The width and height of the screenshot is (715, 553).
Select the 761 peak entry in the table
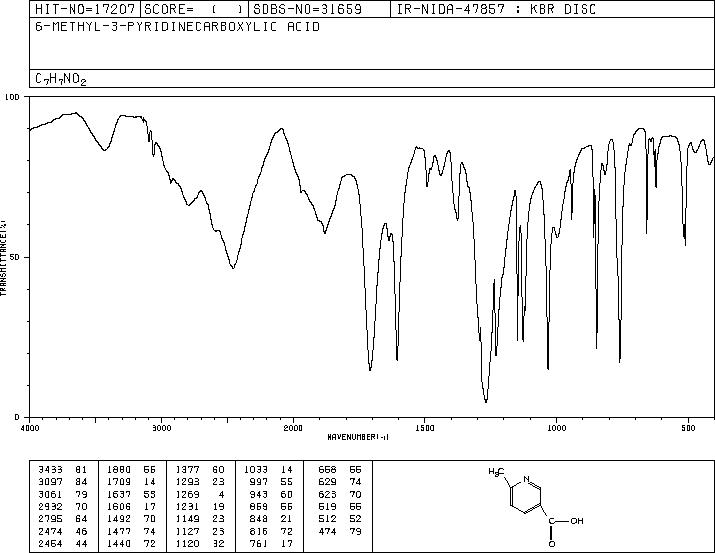click(x=272, y=544)
